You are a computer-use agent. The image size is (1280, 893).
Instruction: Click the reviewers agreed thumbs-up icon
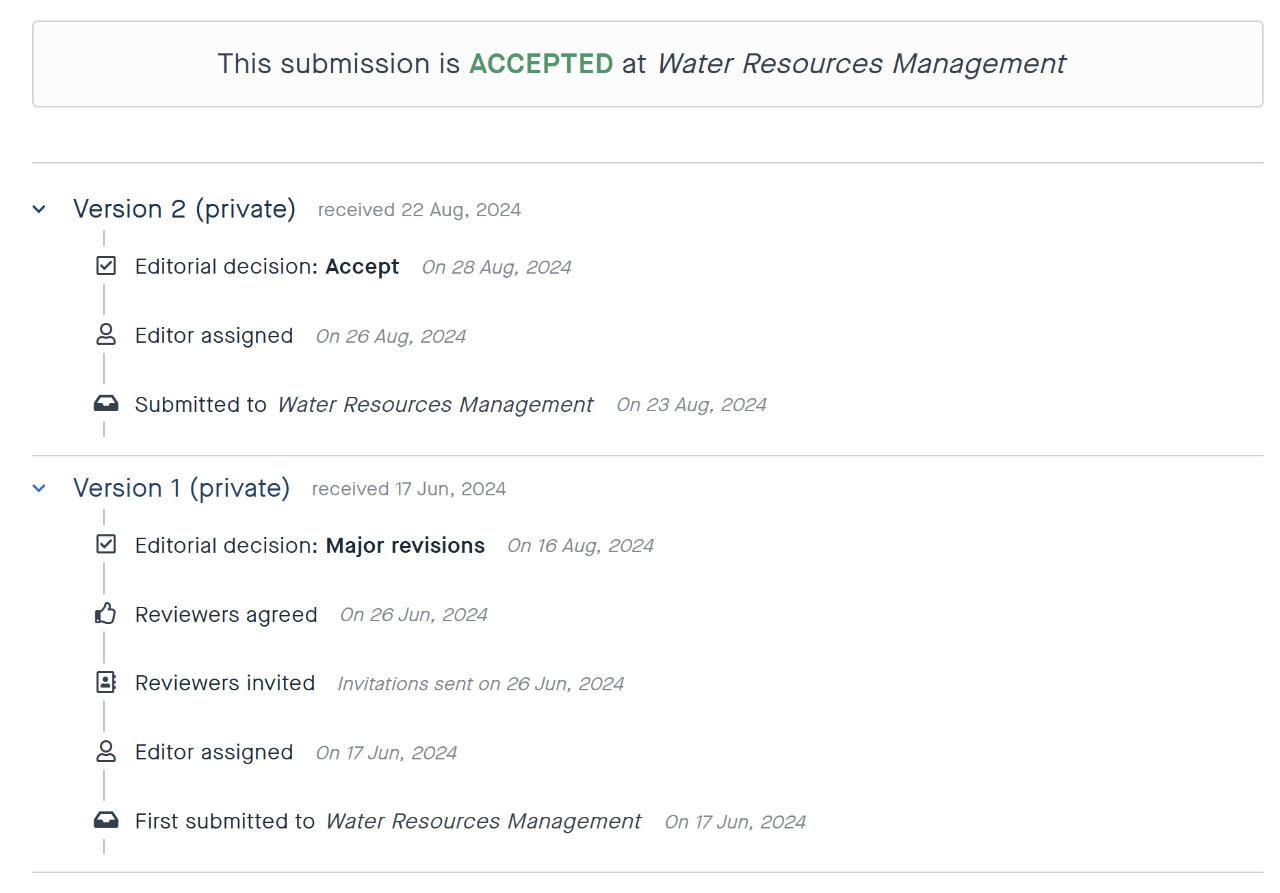coord(105,614)
